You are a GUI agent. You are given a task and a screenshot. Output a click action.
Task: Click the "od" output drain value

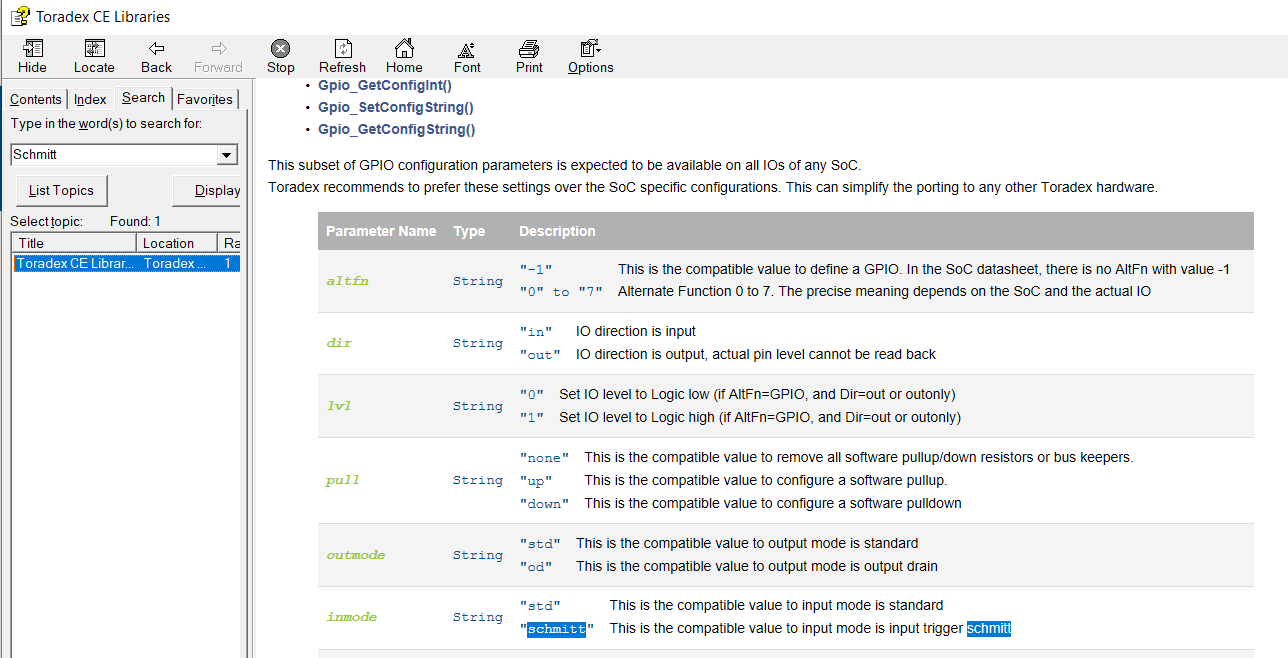click(535, 567)
